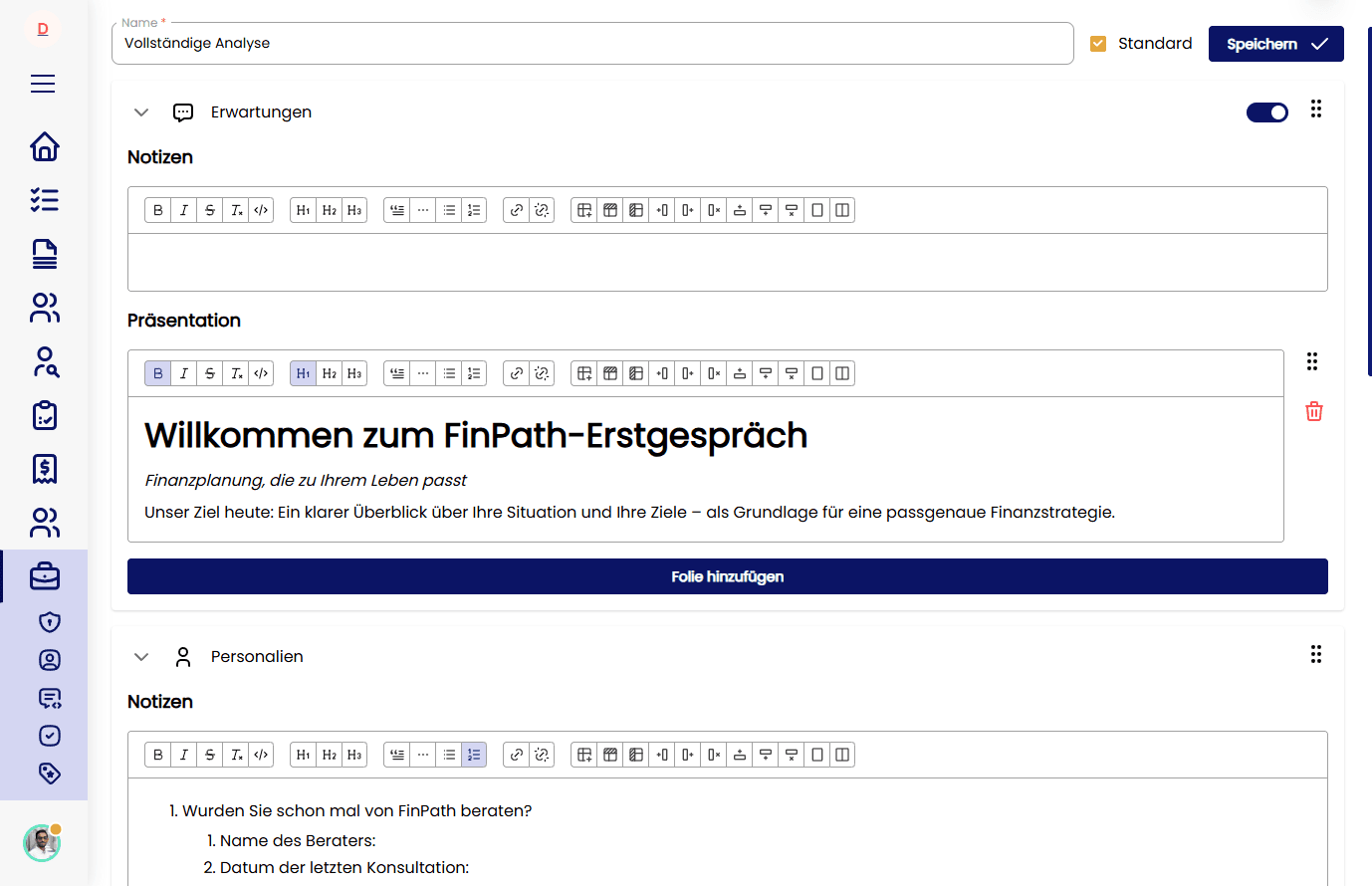The width and height of the screenshot is (1372, 886).
Task: Click the drag handle beside the Erwartungen toggle
Action: (x=1316, y=111)
